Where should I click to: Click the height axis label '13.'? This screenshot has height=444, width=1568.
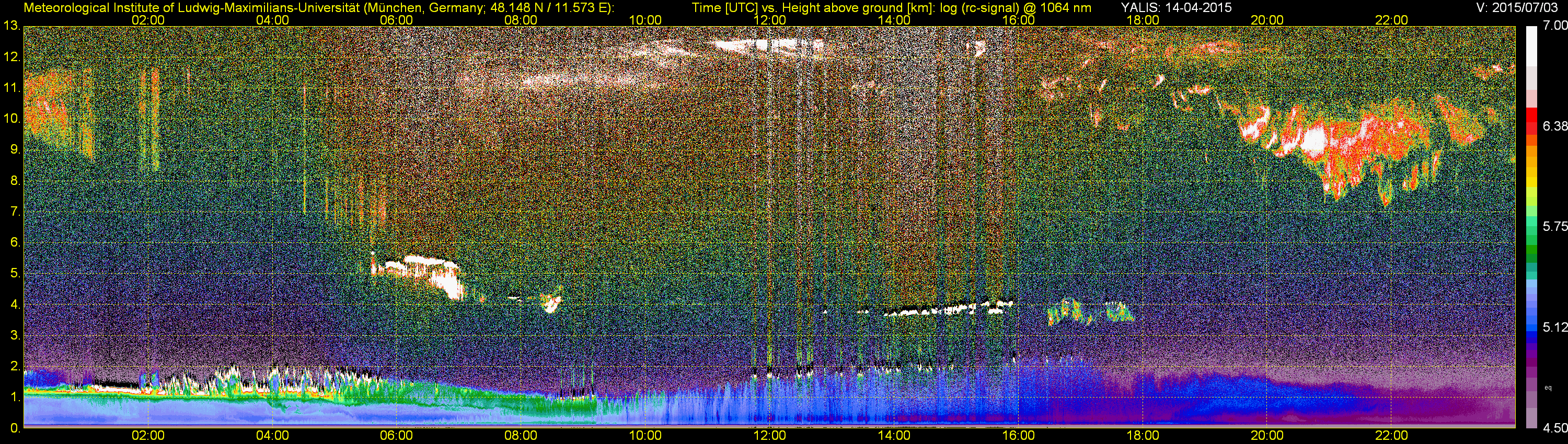pyautogui.click(x=11, y=26)
